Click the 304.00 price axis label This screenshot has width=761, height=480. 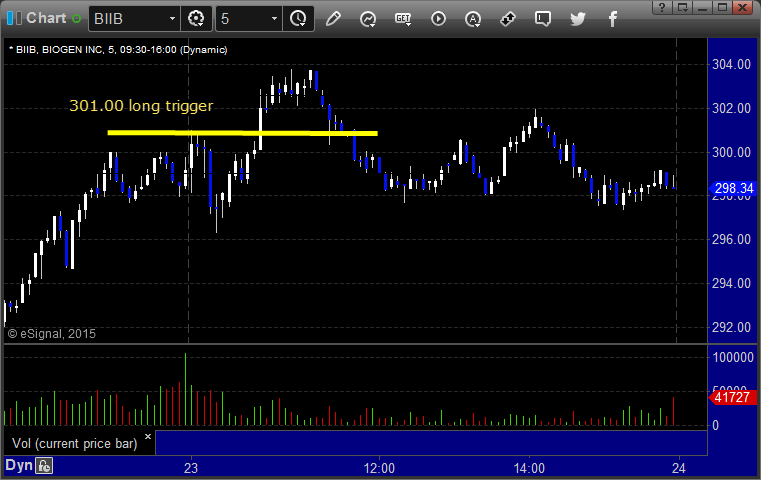tap(731, 65)
